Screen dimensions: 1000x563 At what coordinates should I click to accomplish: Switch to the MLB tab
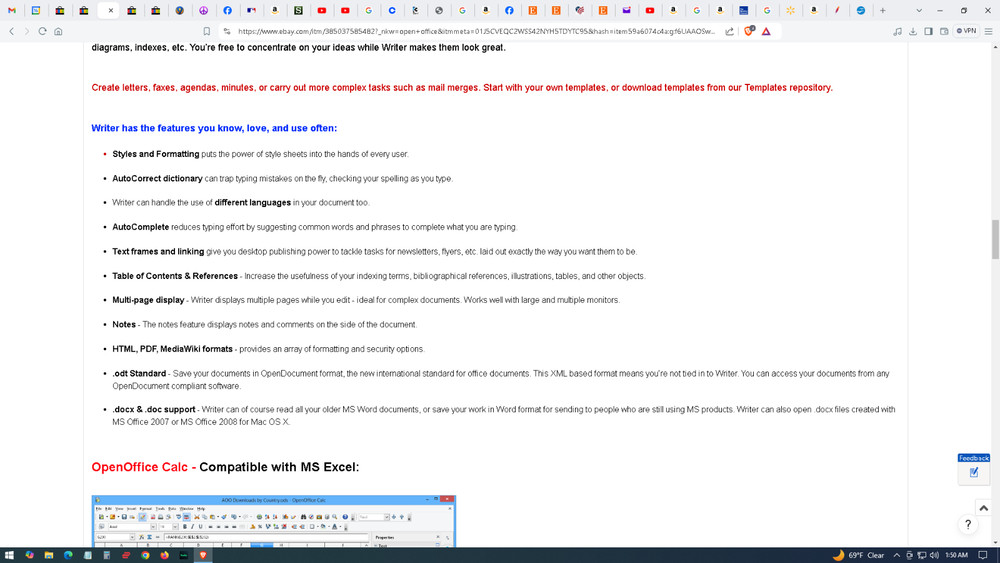[251, 10]
